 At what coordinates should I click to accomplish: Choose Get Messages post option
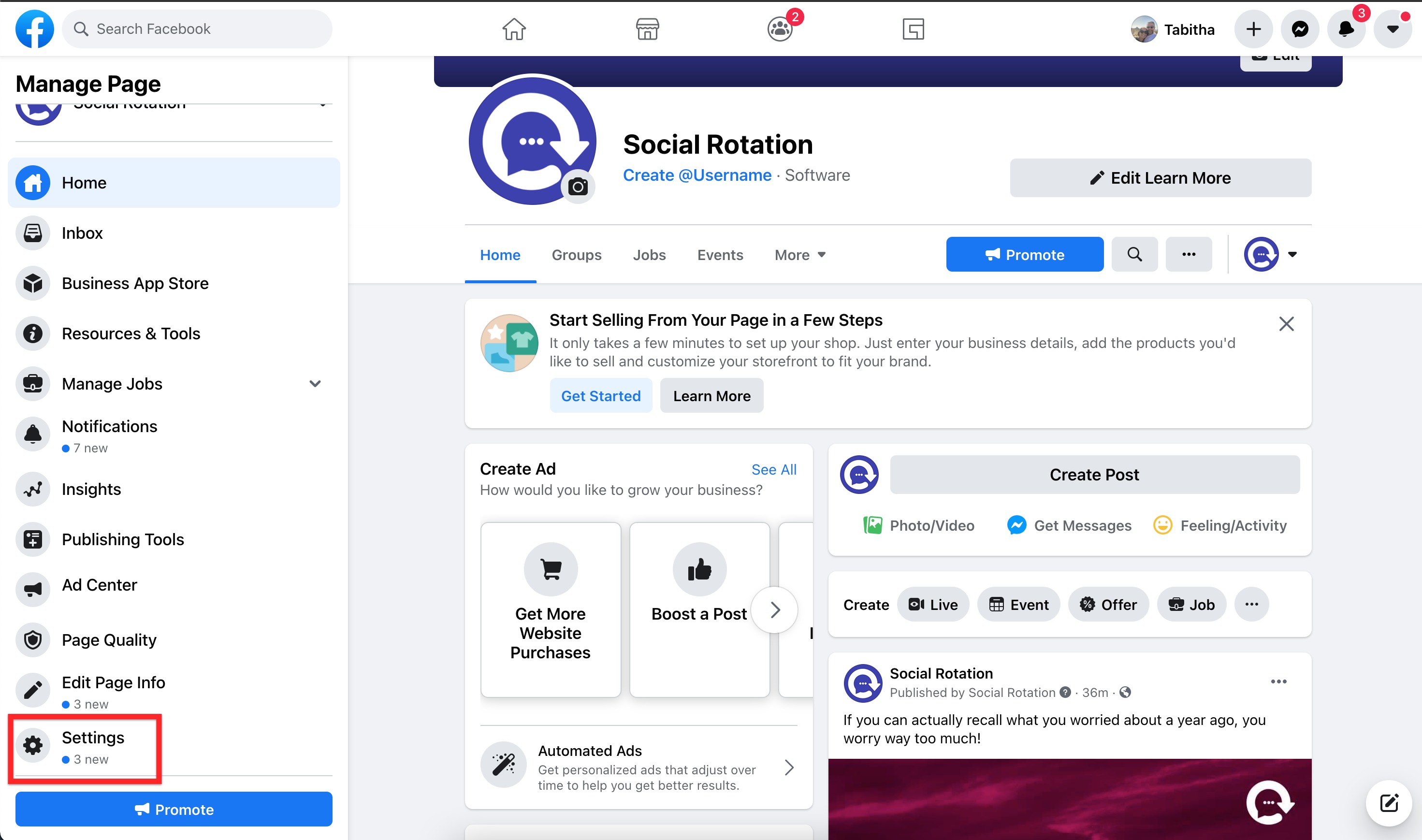1069,525
